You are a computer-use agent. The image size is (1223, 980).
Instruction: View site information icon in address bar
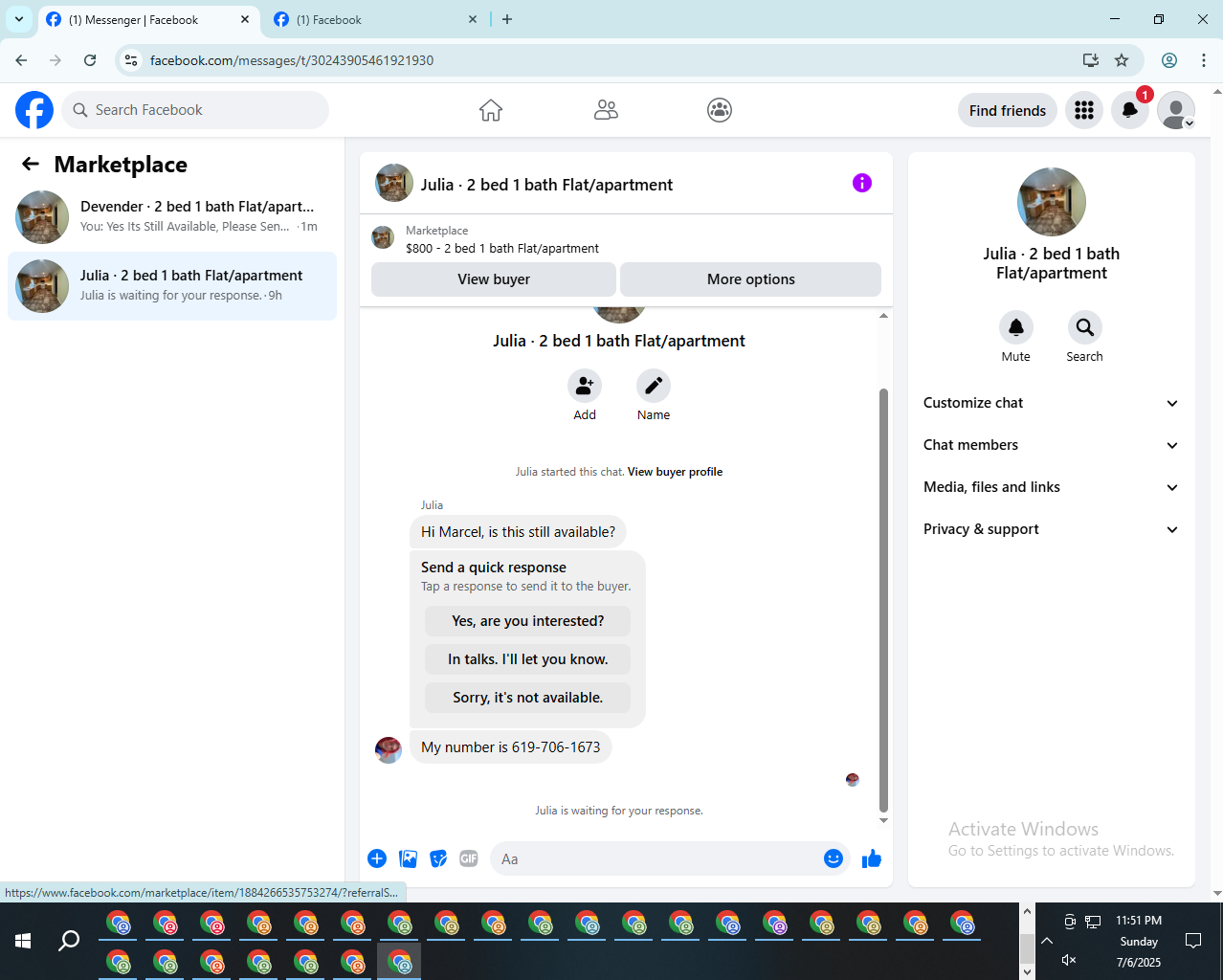132,60
